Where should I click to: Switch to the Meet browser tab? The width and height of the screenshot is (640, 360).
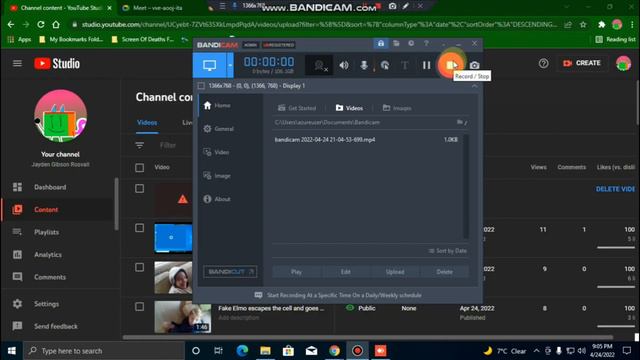coord(157,8)
